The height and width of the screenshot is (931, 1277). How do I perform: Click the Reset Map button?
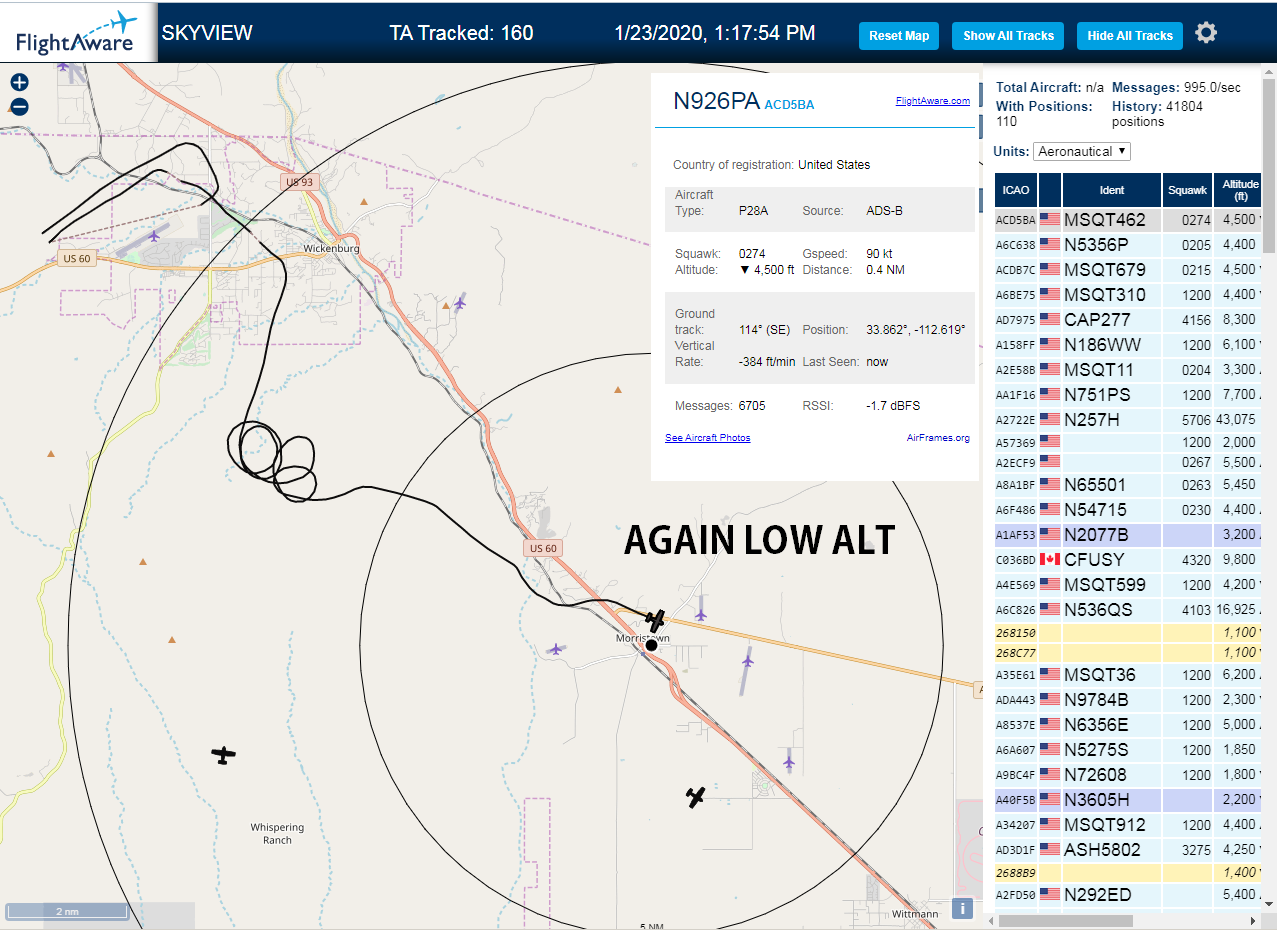(899, 36)
